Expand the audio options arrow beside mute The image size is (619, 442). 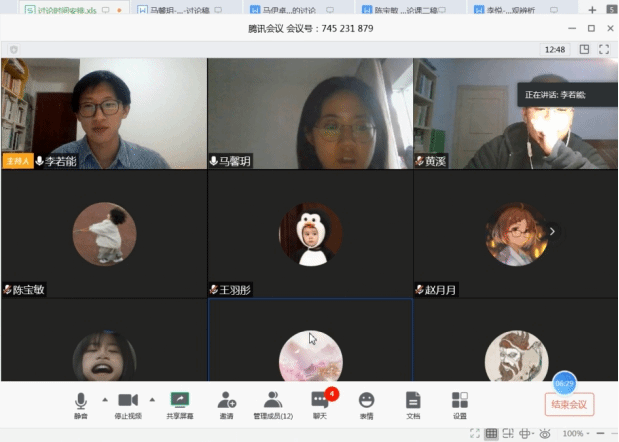104,398
